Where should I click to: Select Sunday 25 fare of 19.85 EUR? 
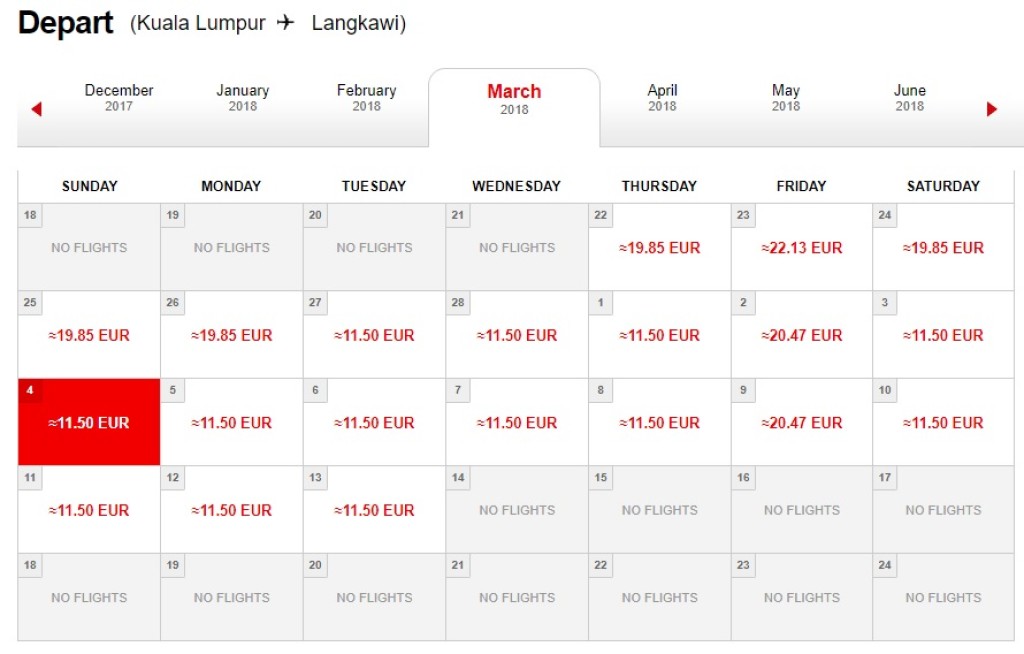click(x=89, y=336)
